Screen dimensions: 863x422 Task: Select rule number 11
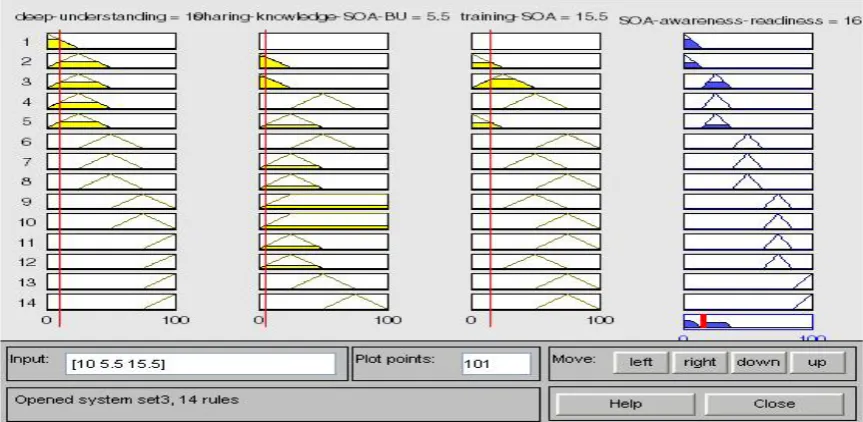(26, 242)
